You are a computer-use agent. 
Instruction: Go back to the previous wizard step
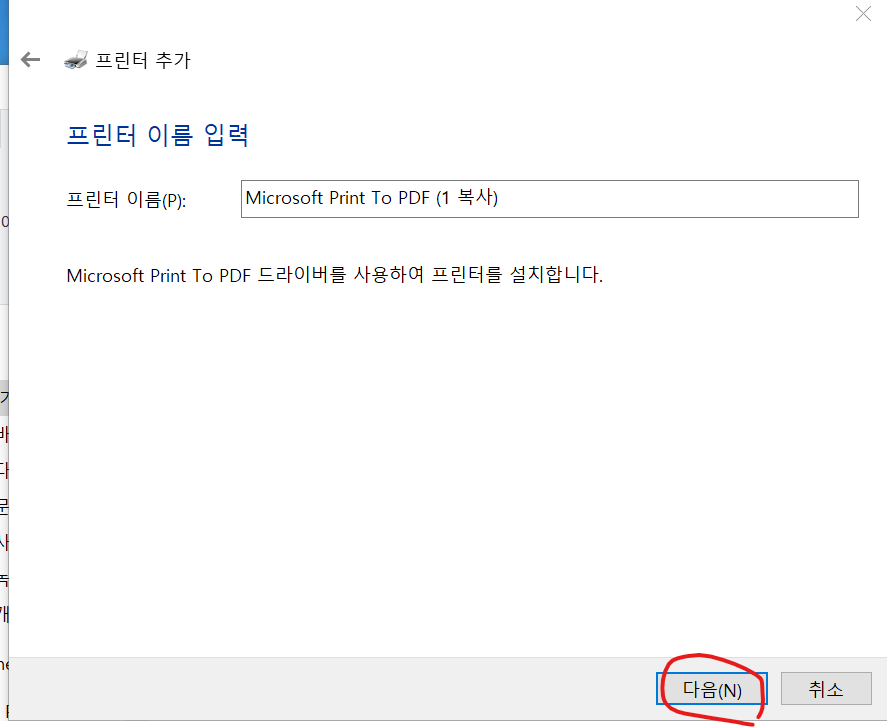coord(30,60)
